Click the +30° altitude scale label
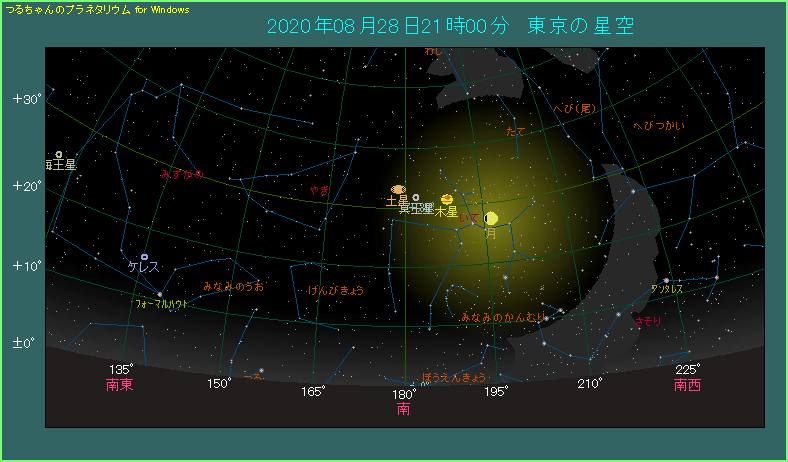Screen dimensions: 788x462 pos(26,99)
